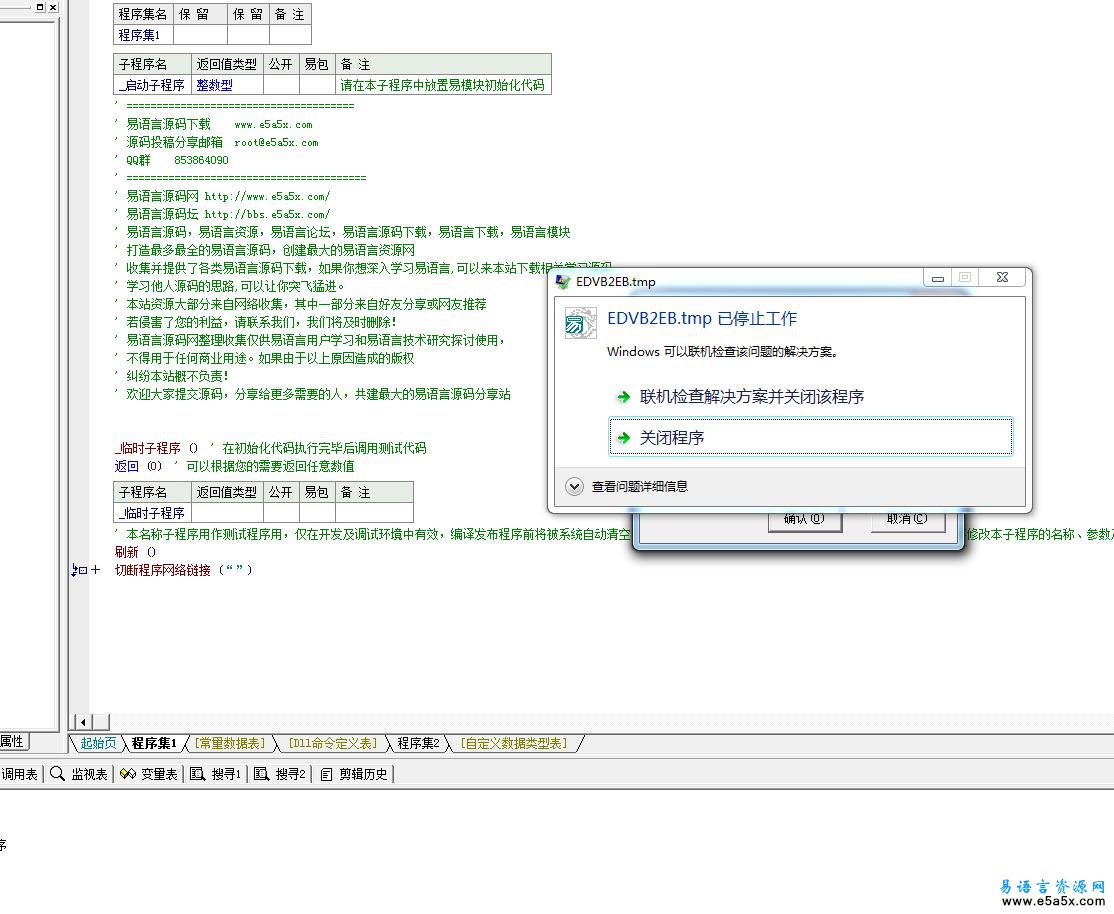This screenshot has height=914, width=1114.
Task: Open the [Dll命令定义表] tab
Action: pyautogui.click(x=332, y=743)
